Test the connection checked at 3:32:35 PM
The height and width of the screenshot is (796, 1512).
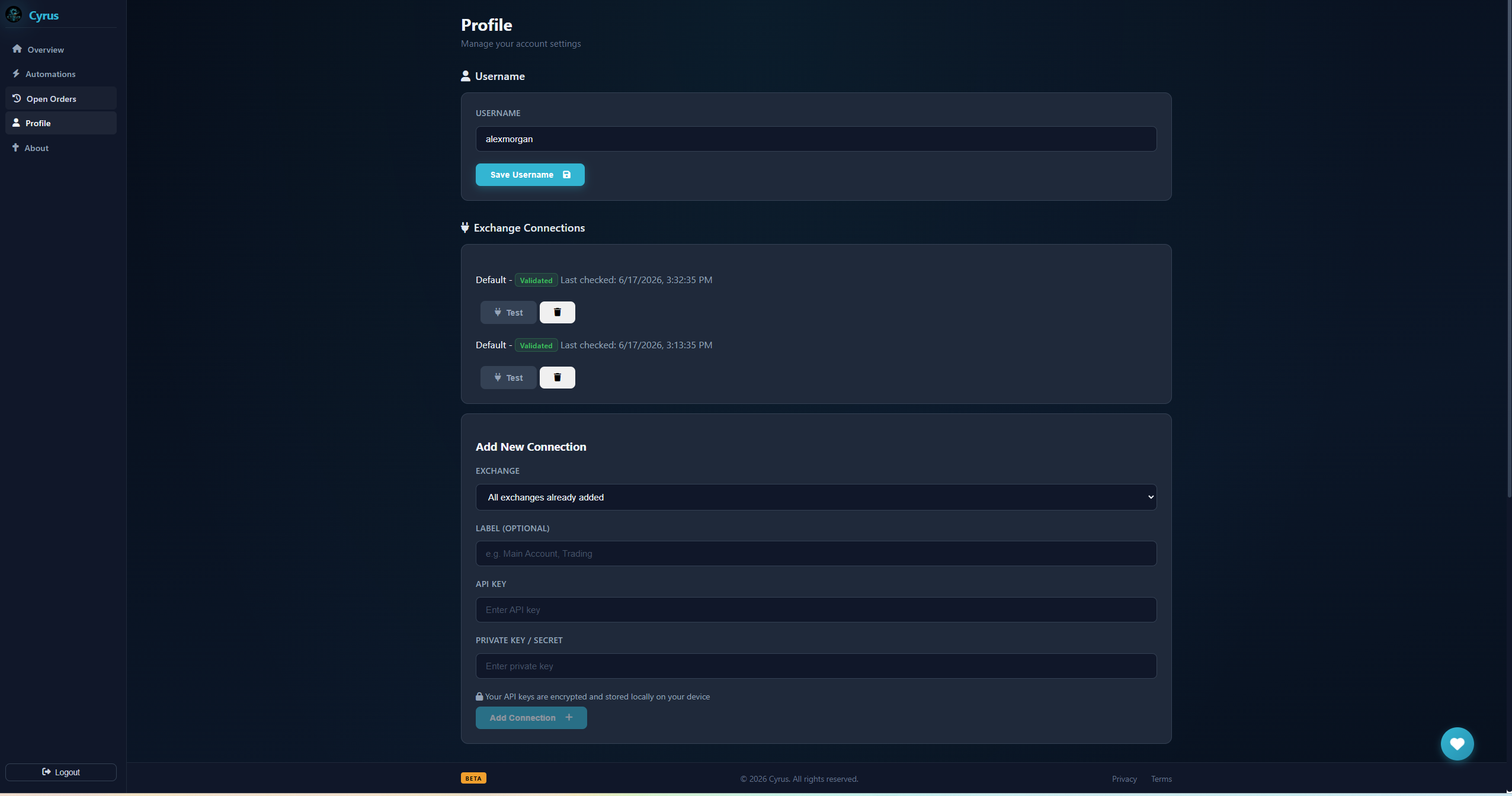point(508,313)
